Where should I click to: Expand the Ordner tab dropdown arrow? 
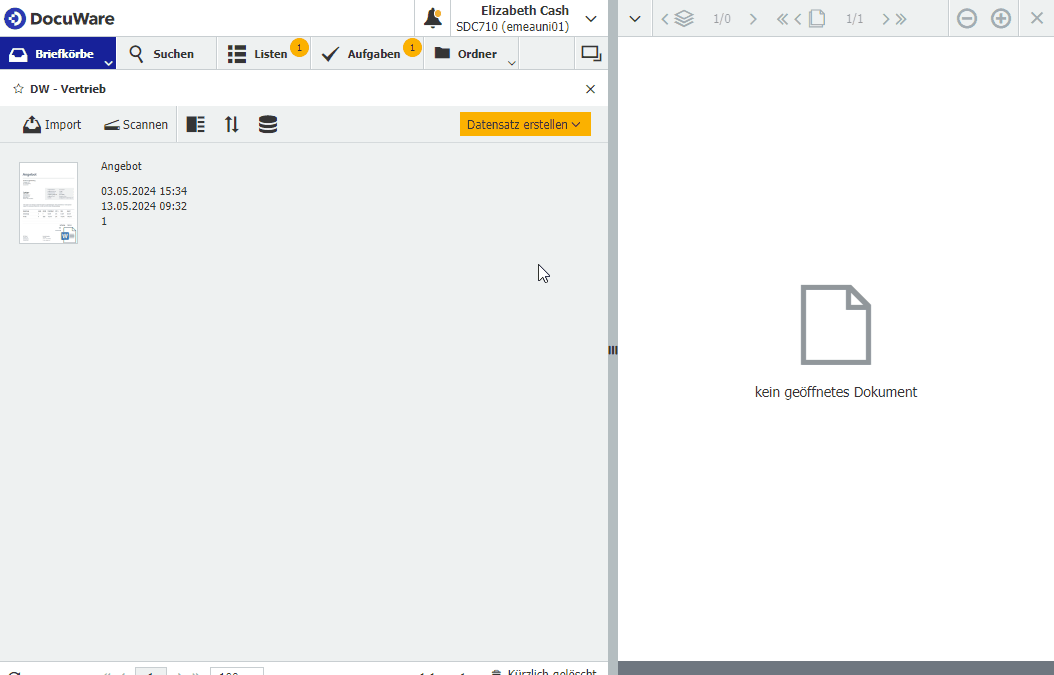pyautogui.click(x=512, y=64)
